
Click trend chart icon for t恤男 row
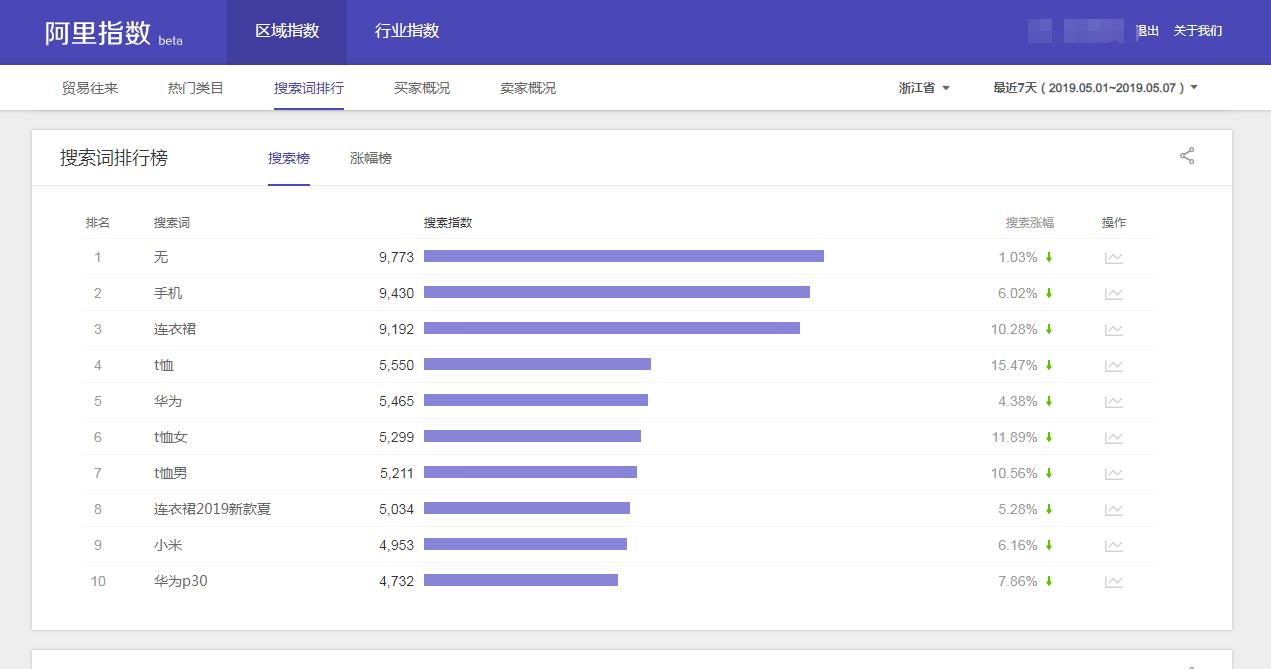(x=1113, y=474)
